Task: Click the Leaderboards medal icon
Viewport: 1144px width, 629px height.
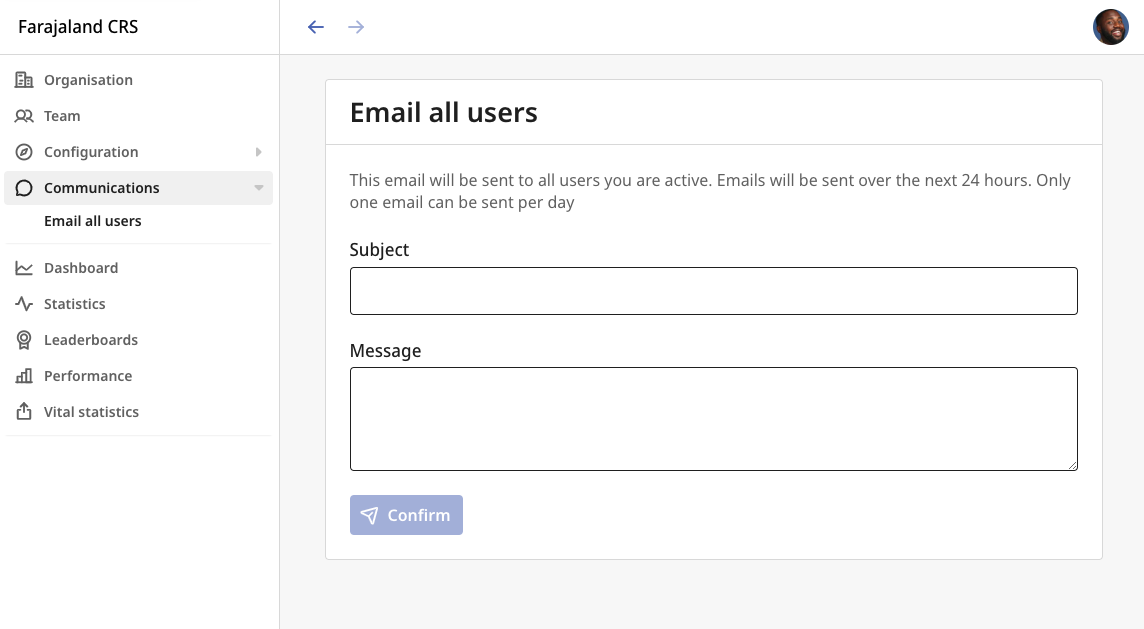Action: (x=24, y=340)
